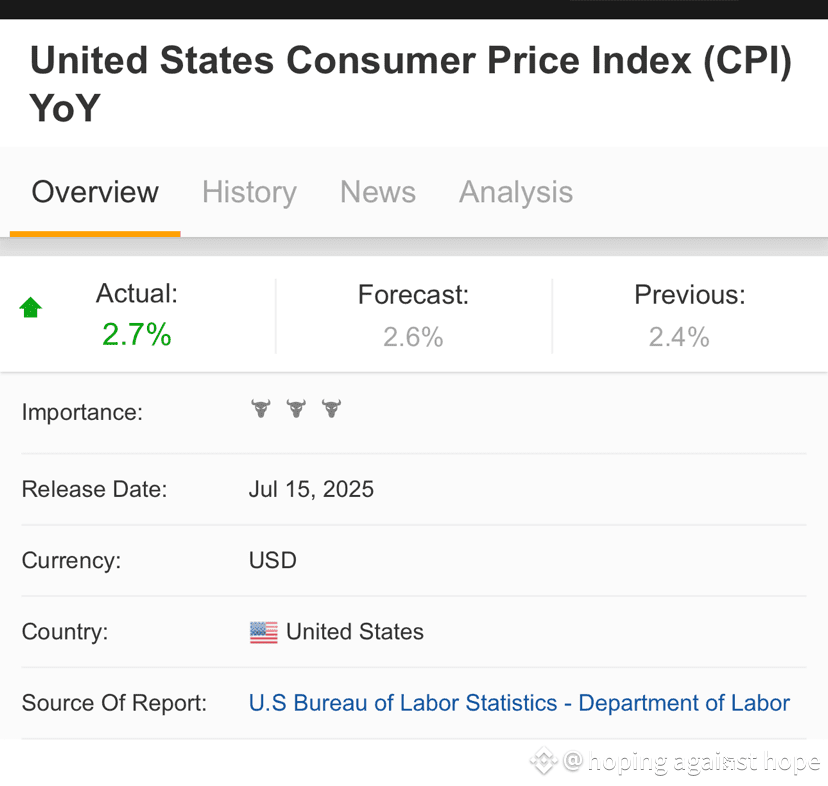
Task: Click the green up arrow icon
Action: point(31,307)
